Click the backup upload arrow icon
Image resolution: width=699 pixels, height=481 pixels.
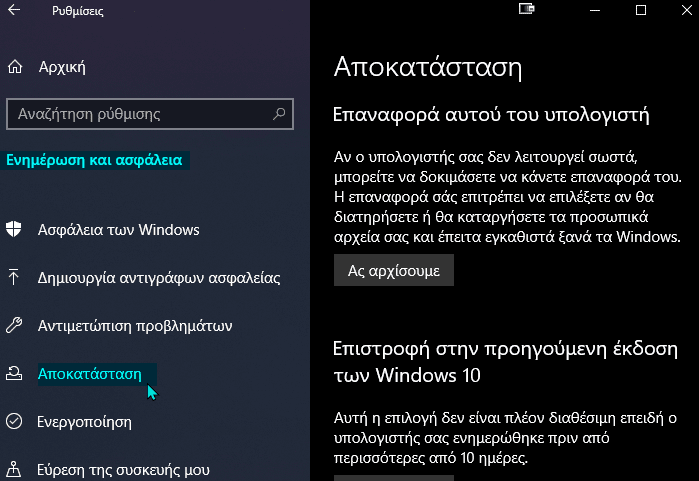14,277
